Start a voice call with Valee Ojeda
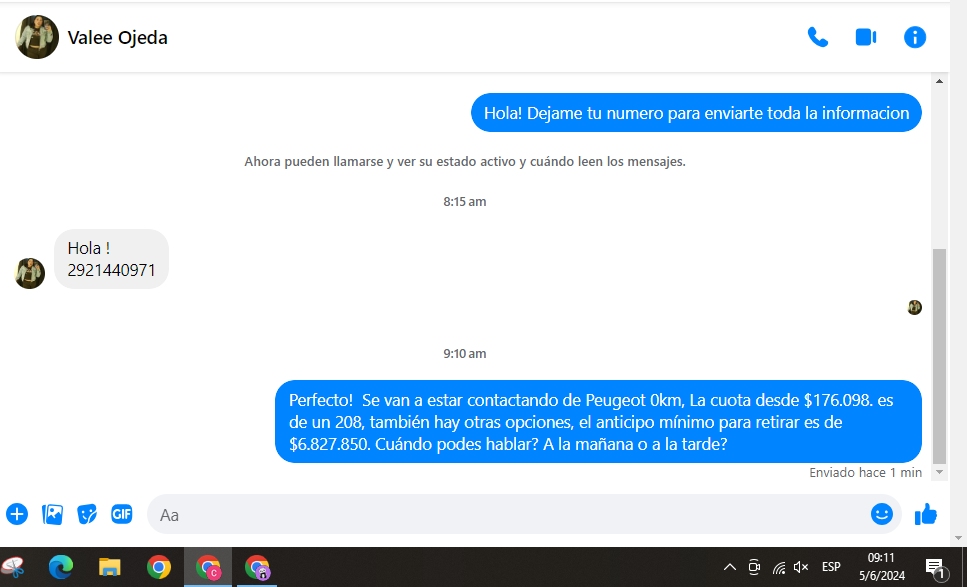This screenshot has width=967, height=587. point(818,38)
